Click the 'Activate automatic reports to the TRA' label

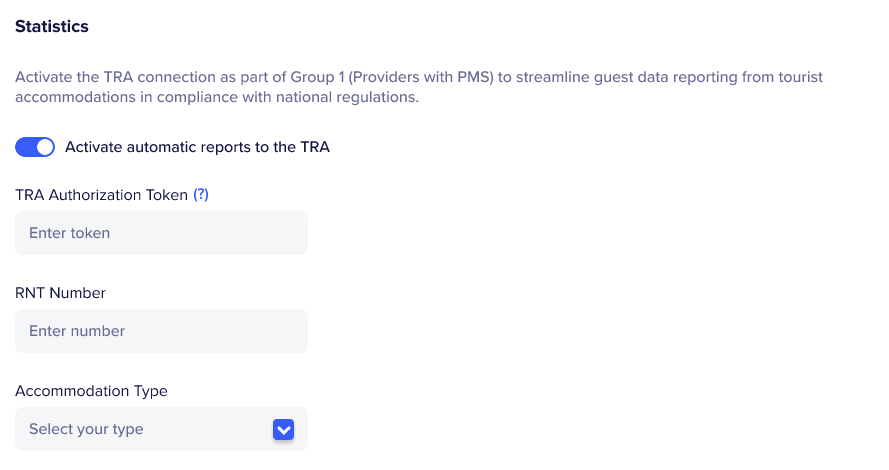(x=197, y=147)
